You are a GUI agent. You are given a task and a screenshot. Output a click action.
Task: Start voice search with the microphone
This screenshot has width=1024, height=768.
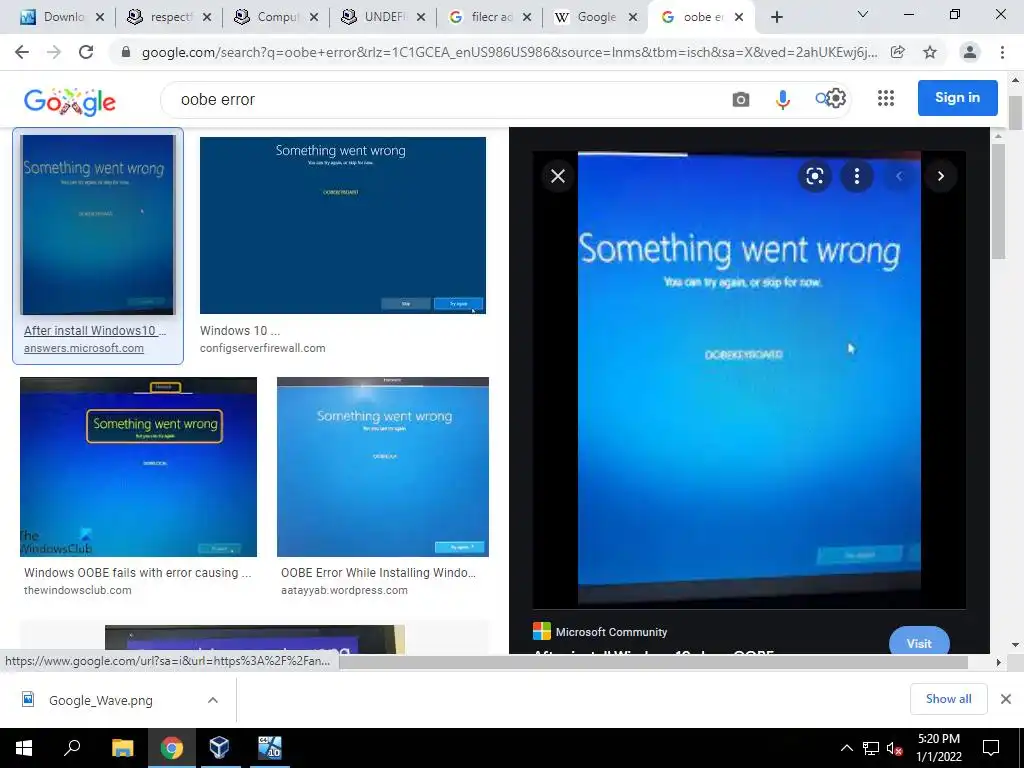coord(782,99)
